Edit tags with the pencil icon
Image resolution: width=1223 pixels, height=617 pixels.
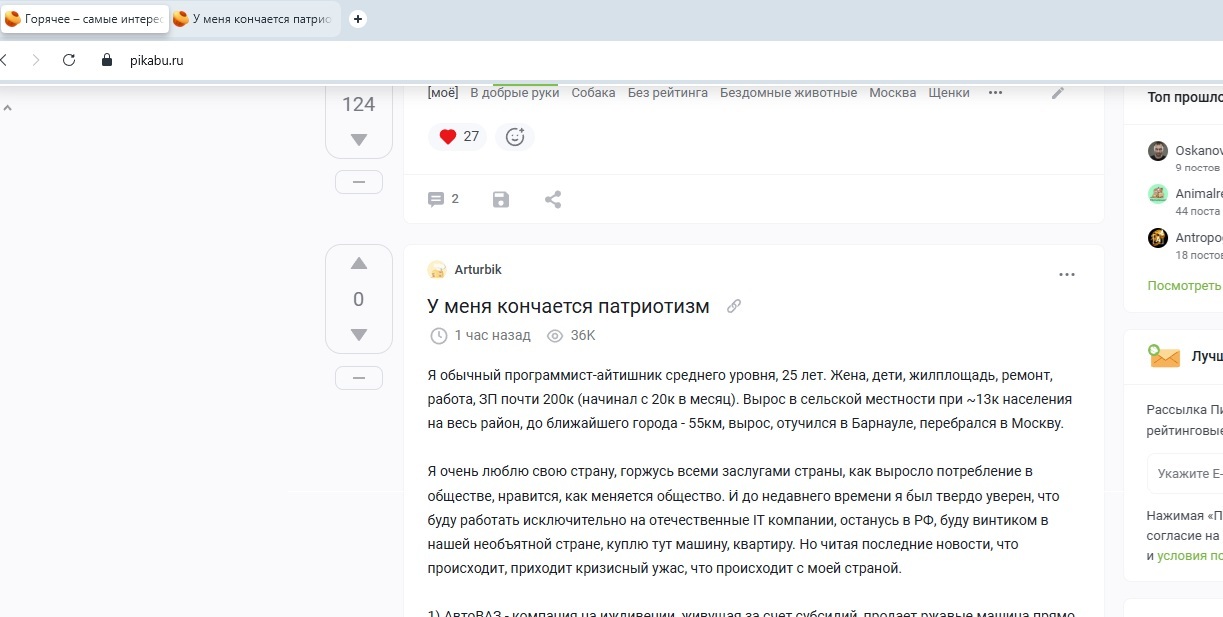click(1058, 93)
